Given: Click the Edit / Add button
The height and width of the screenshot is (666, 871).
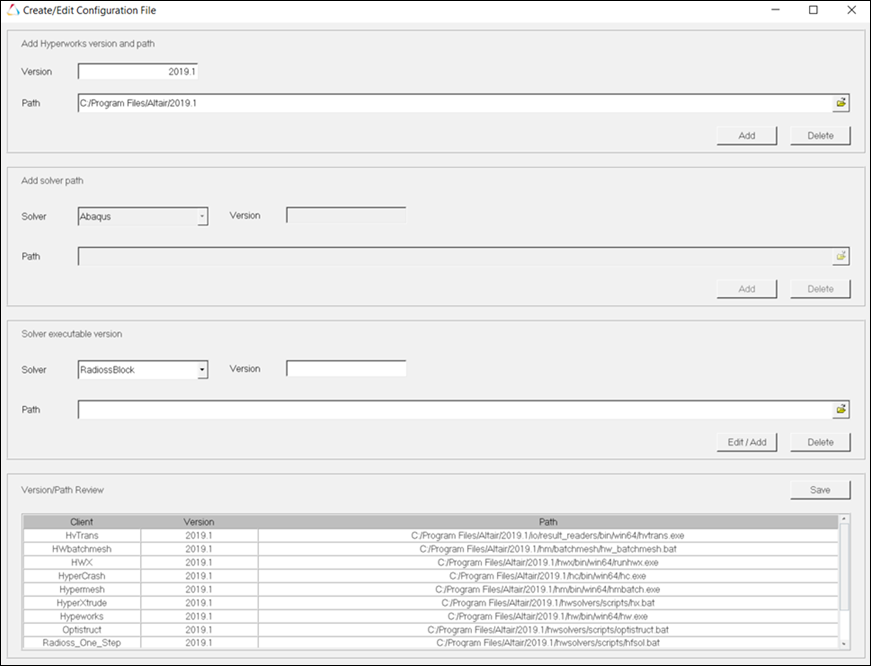Looking at the screenshot, I should tap(747, 442).
